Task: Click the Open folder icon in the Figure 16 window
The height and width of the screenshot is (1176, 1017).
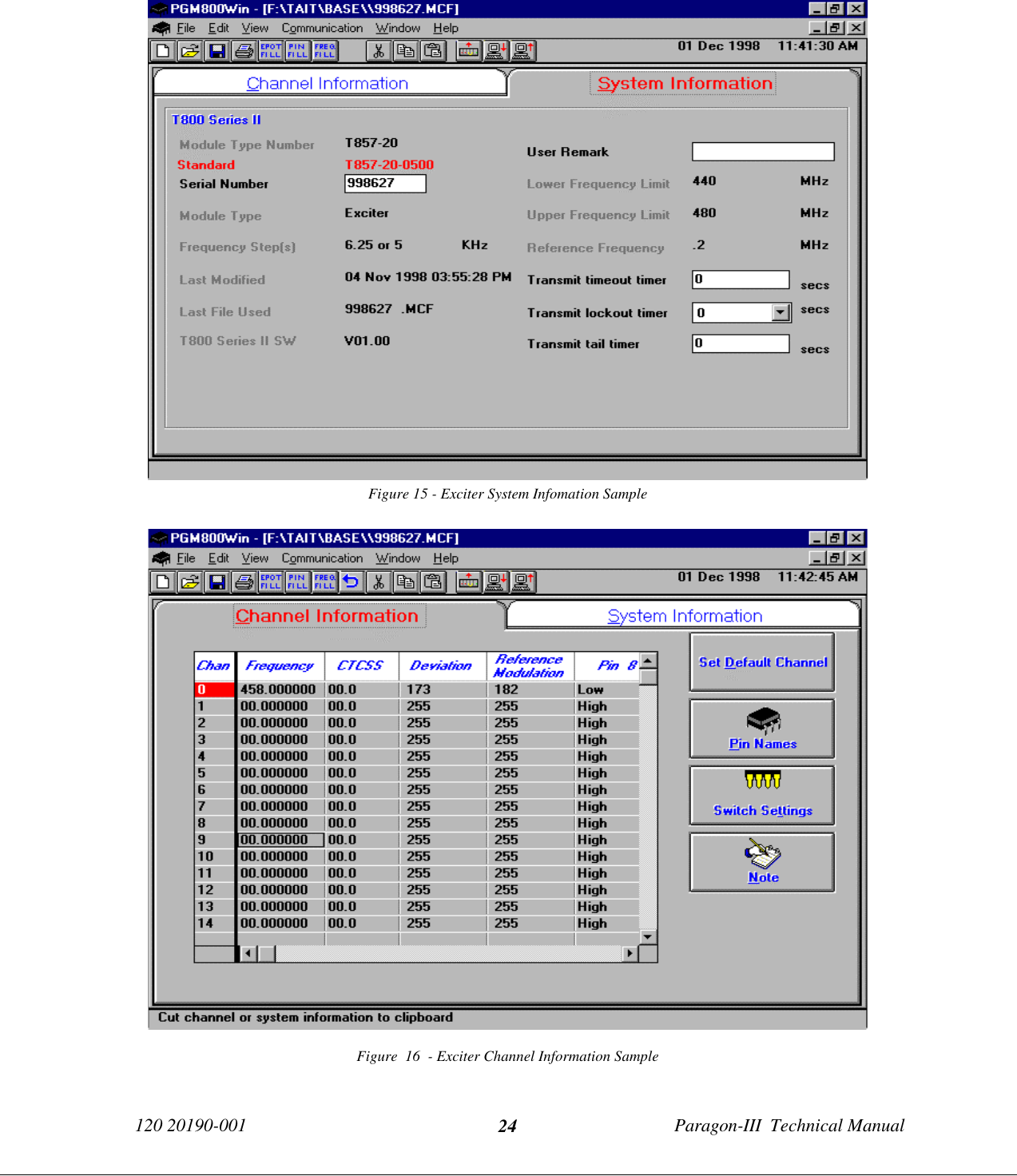Action: (190, 582)
